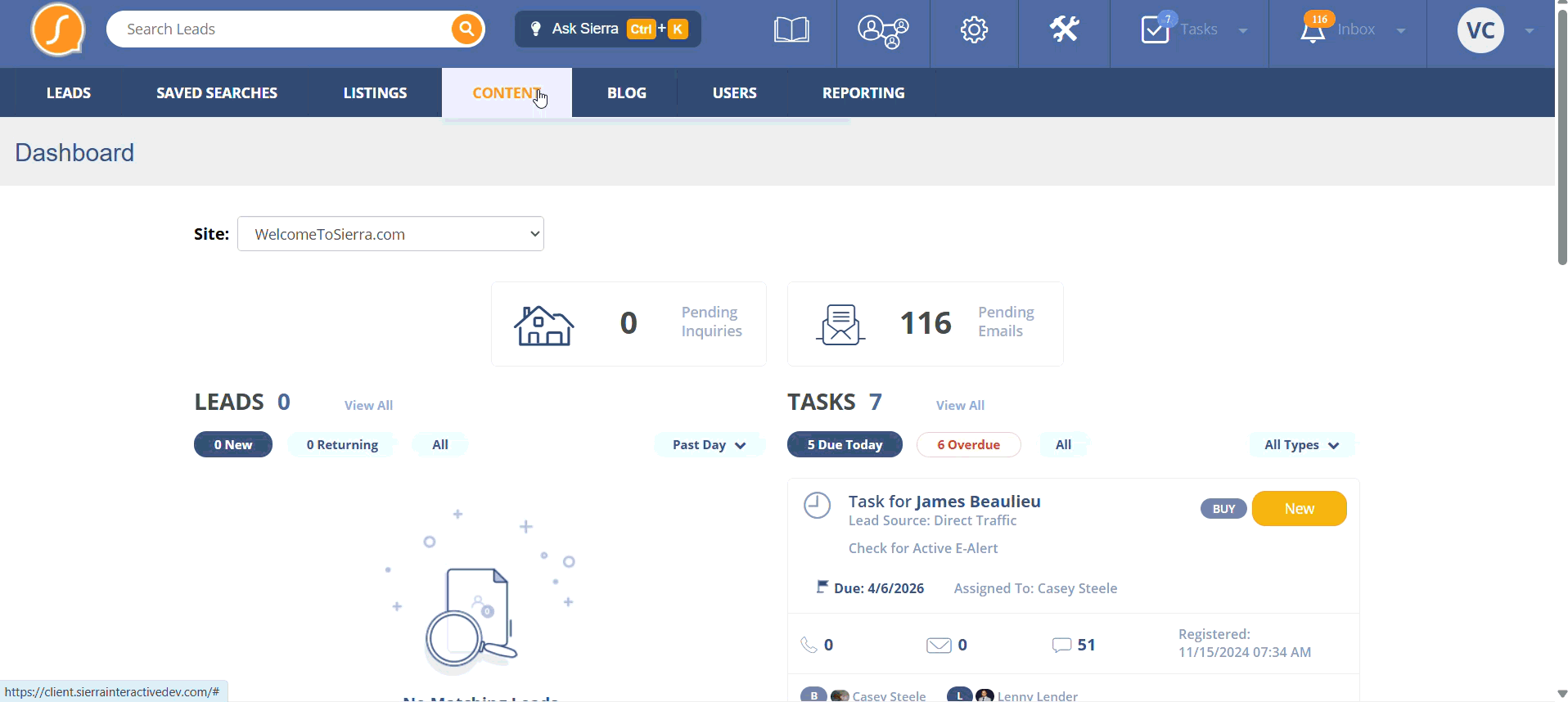Open the VC user profile menu arrow

[x=1529, y=31]
